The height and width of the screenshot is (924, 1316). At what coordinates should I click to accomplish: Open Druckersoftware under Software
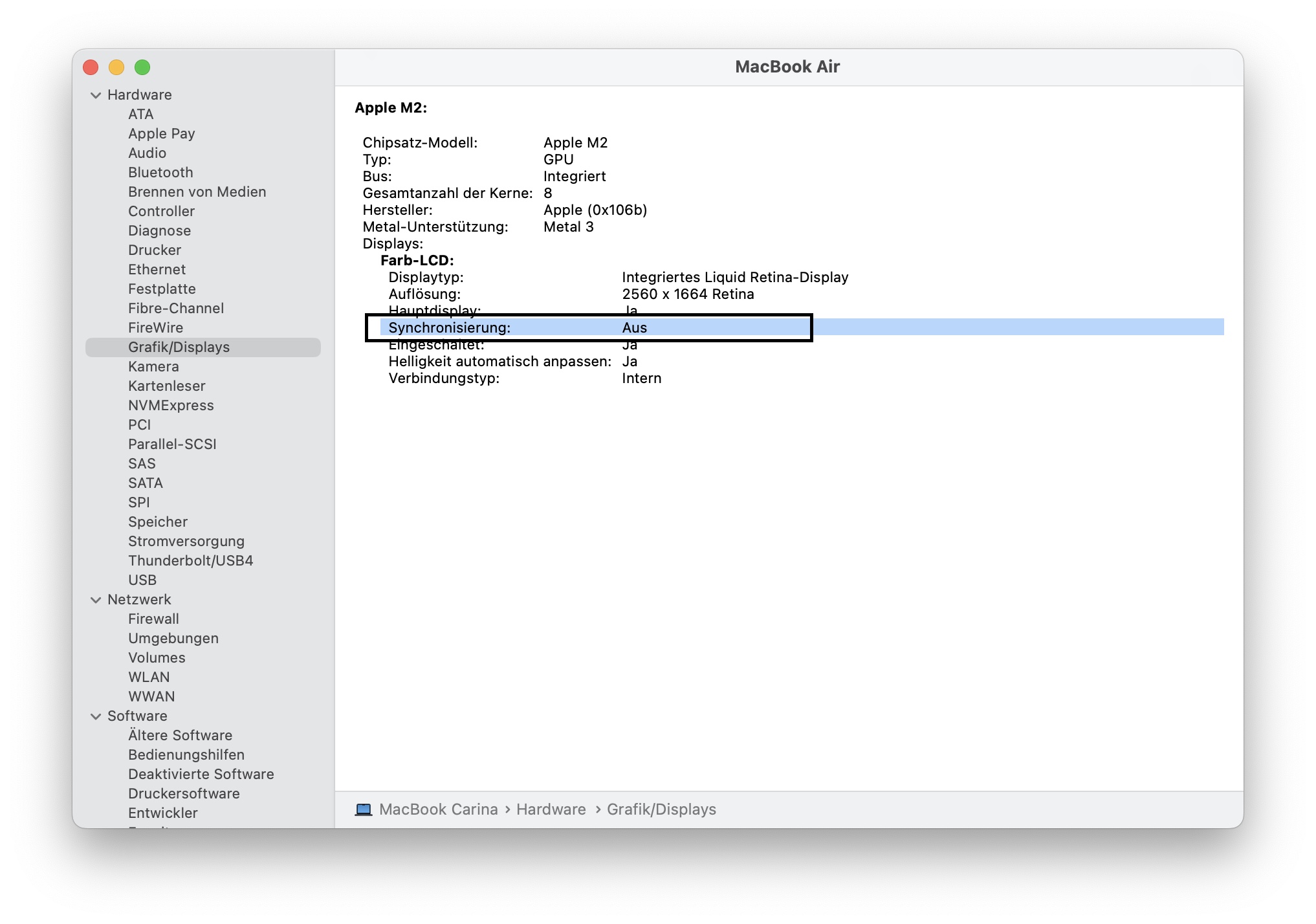point(184,794)
